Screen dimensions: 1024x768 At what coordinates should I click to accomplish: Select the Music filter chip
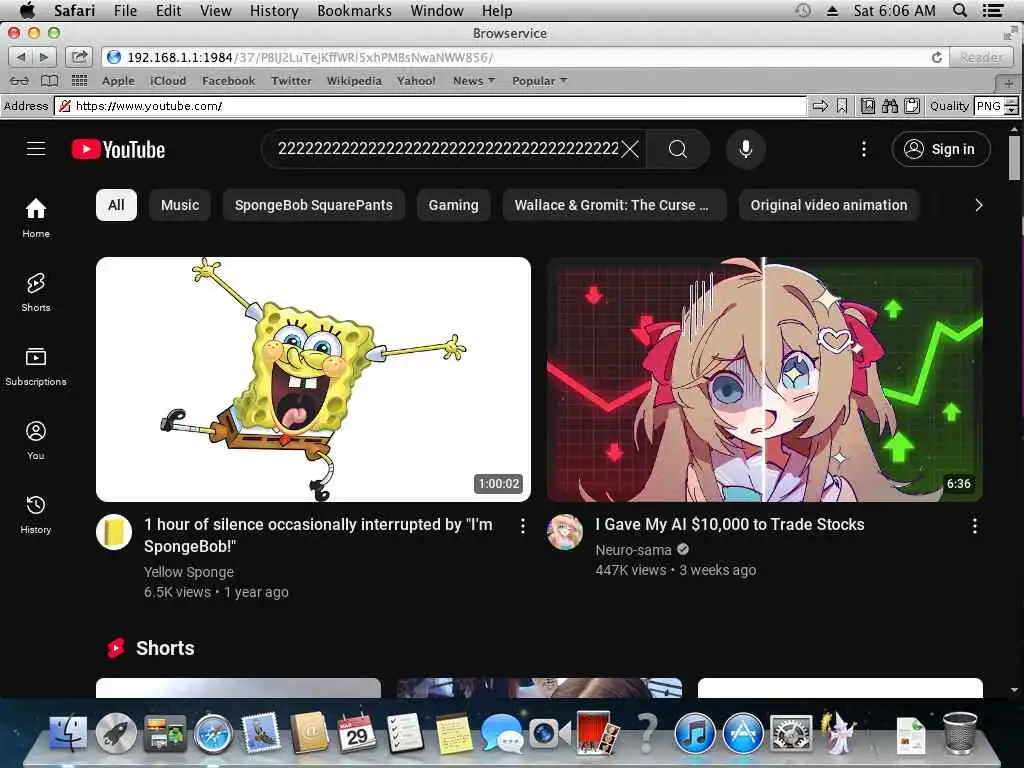180,205
